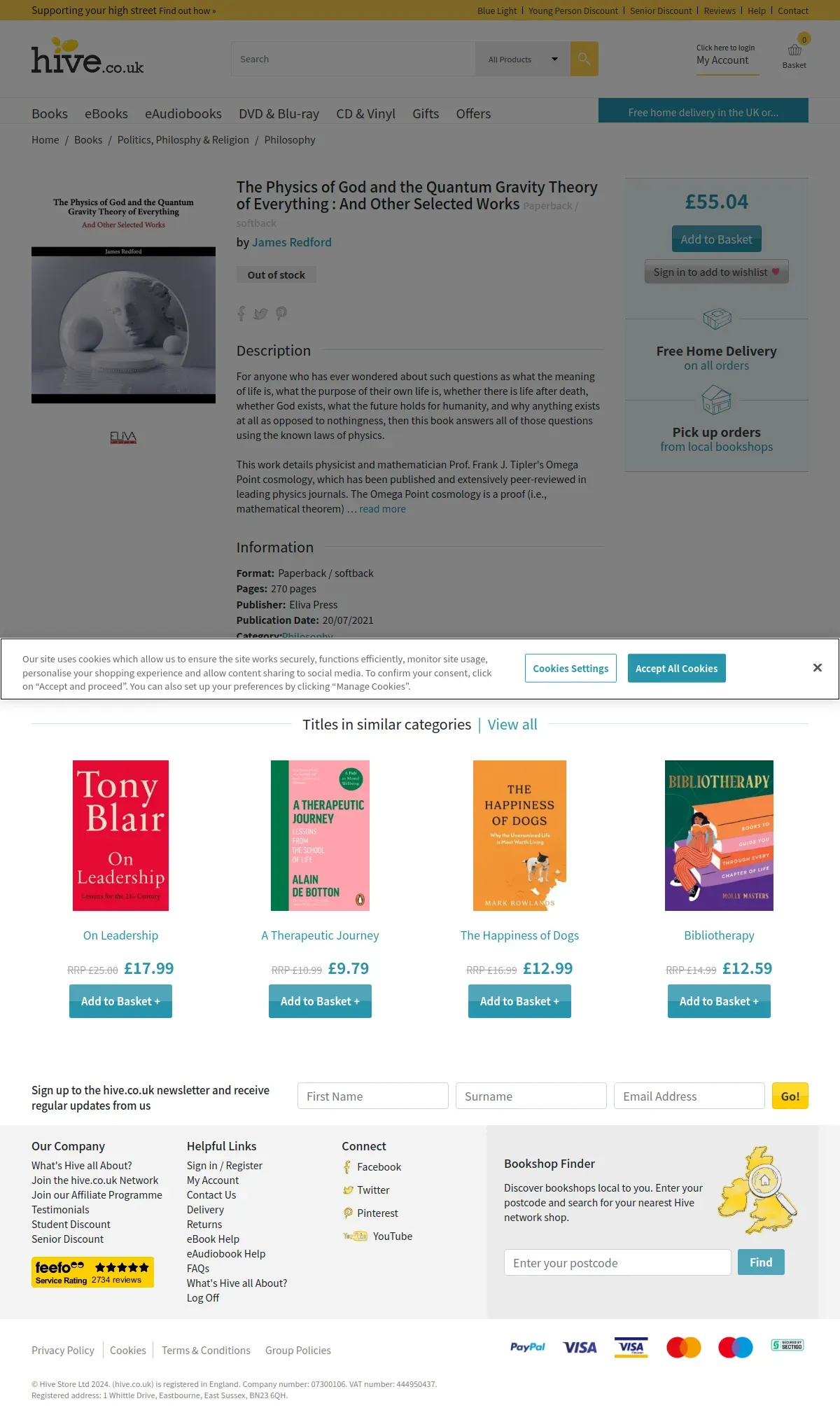Click the magnifier search icon button
Viewport: 840px width, 1415px height.
point(584,59)
